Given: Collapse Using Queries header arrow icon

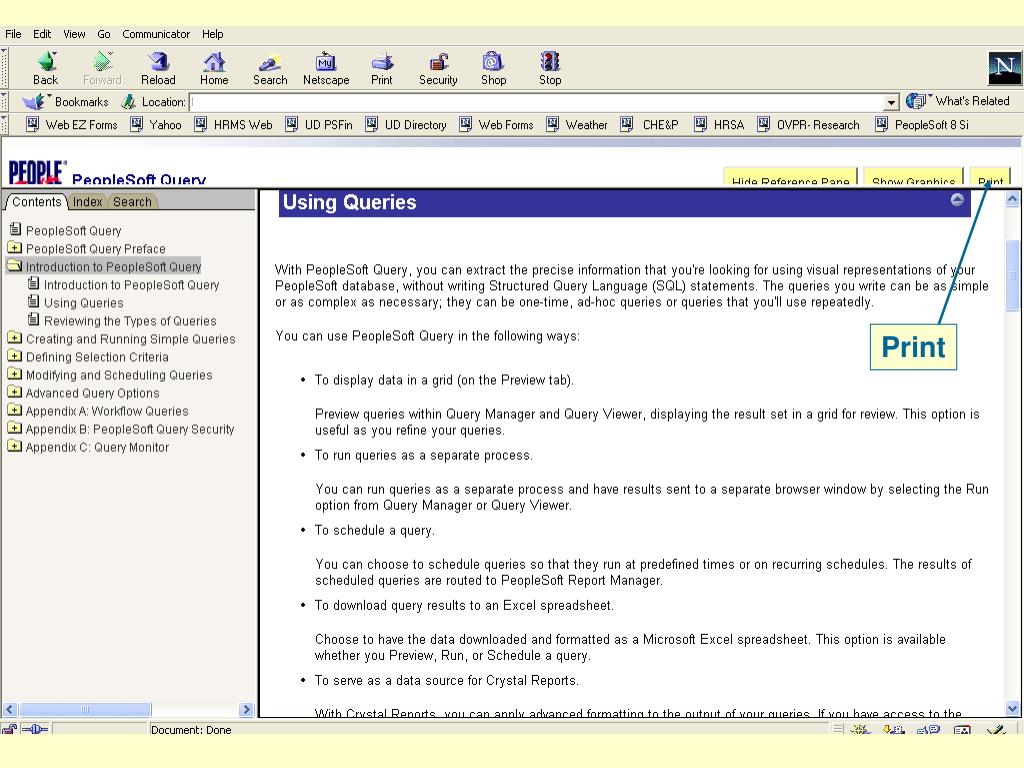Looking at the screenshot, I should 957,200.
